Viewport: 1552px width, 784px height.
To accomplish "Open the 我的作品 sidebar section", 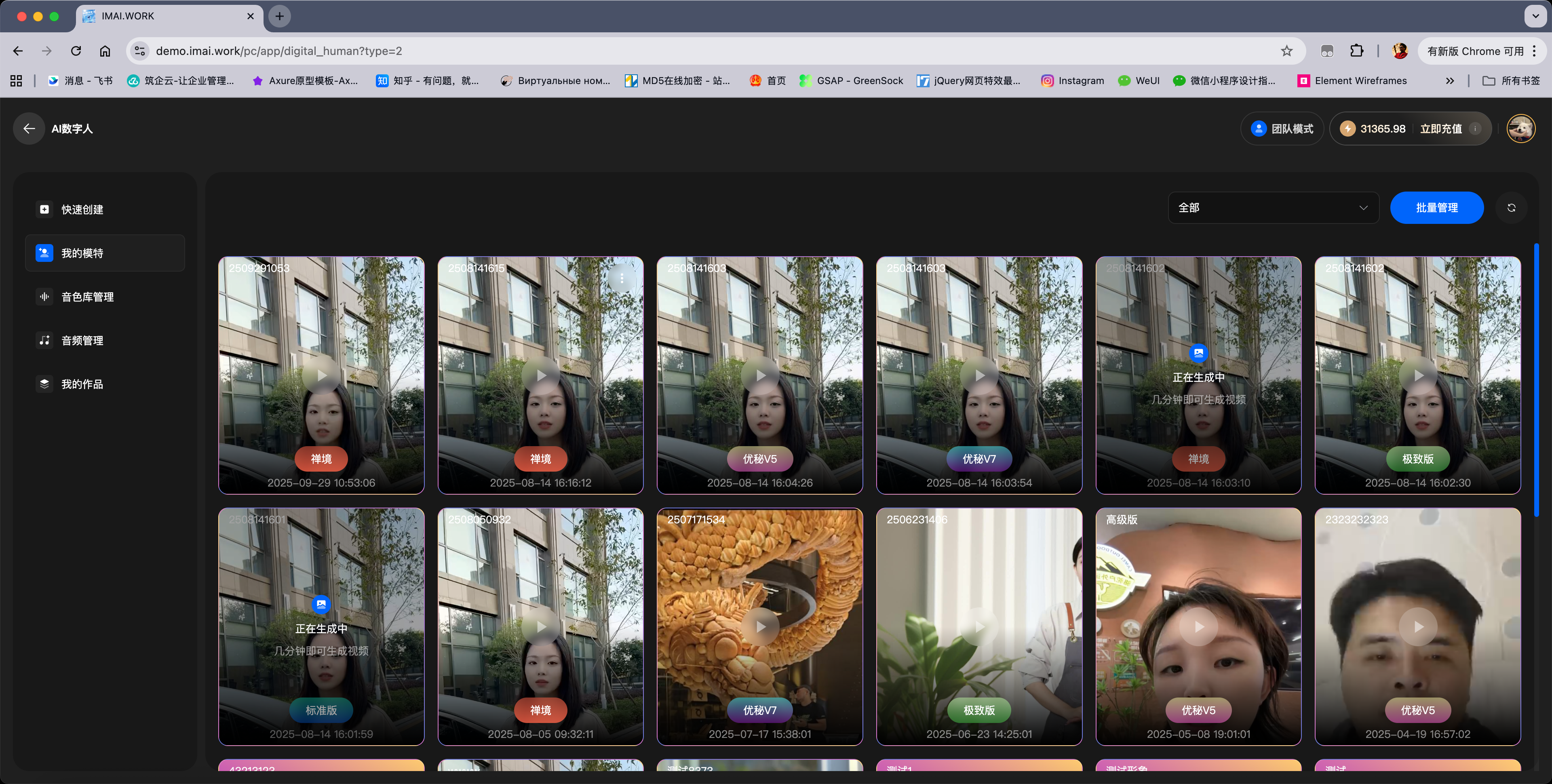I will 82,384.
